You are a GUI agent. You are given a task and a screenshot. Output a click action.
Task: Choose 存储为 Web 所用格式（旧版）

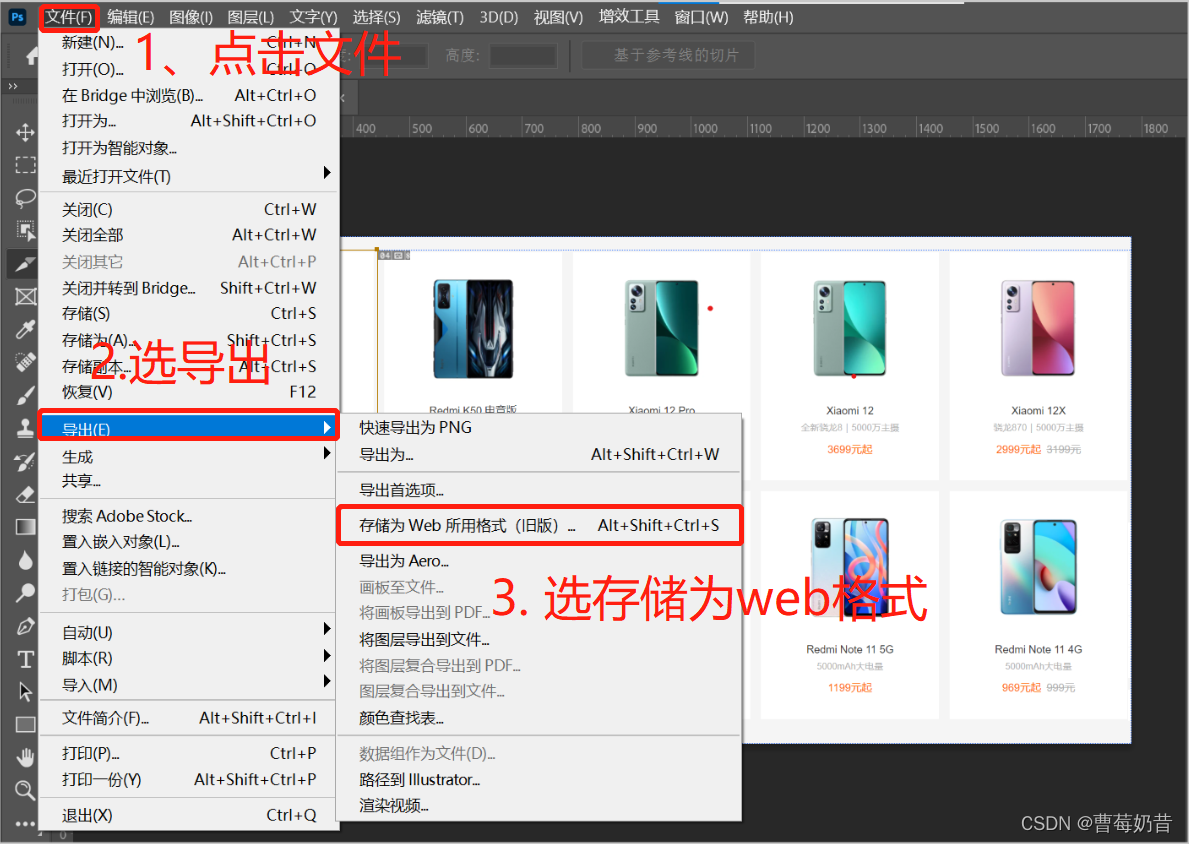[539, 526]
